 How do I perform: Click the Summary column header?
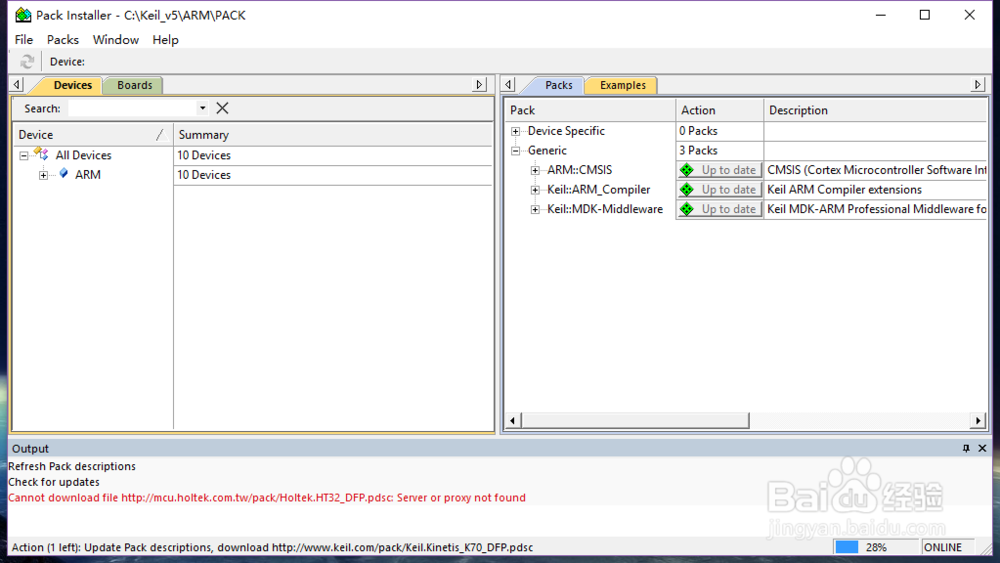(x=332, y=135)
